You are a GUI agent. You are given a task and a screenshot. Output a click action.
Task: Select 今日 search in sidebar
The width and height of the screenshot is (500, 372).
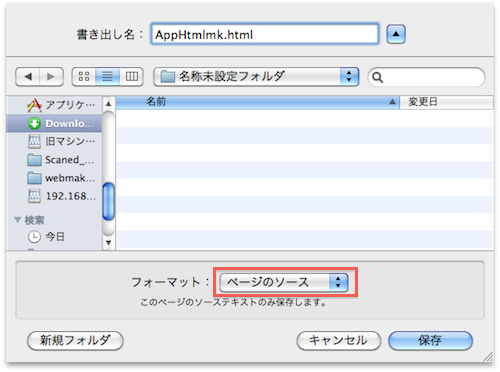tap(54, 237)
